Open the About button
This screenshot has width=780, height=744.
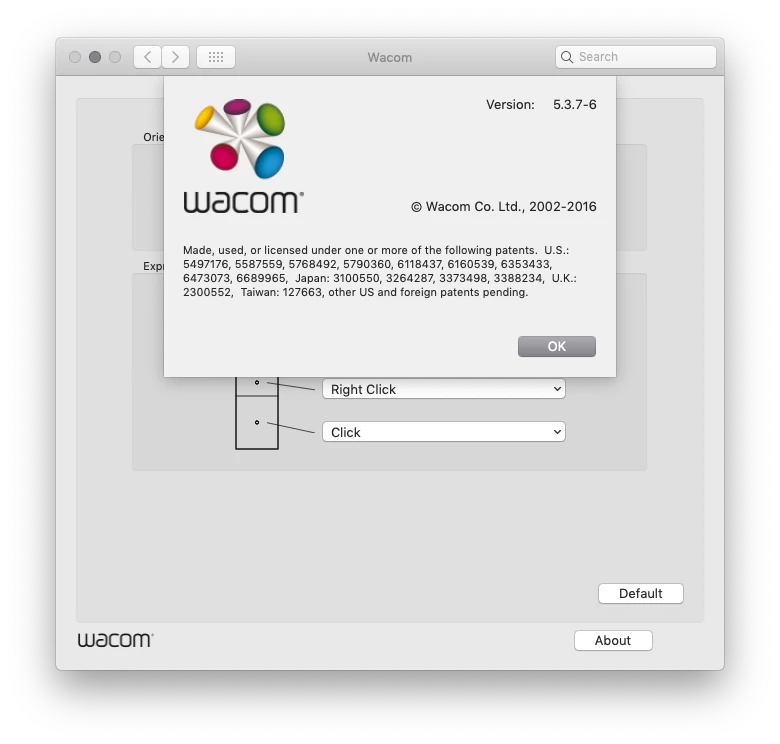pyautogui.click(x=613, y=640)
